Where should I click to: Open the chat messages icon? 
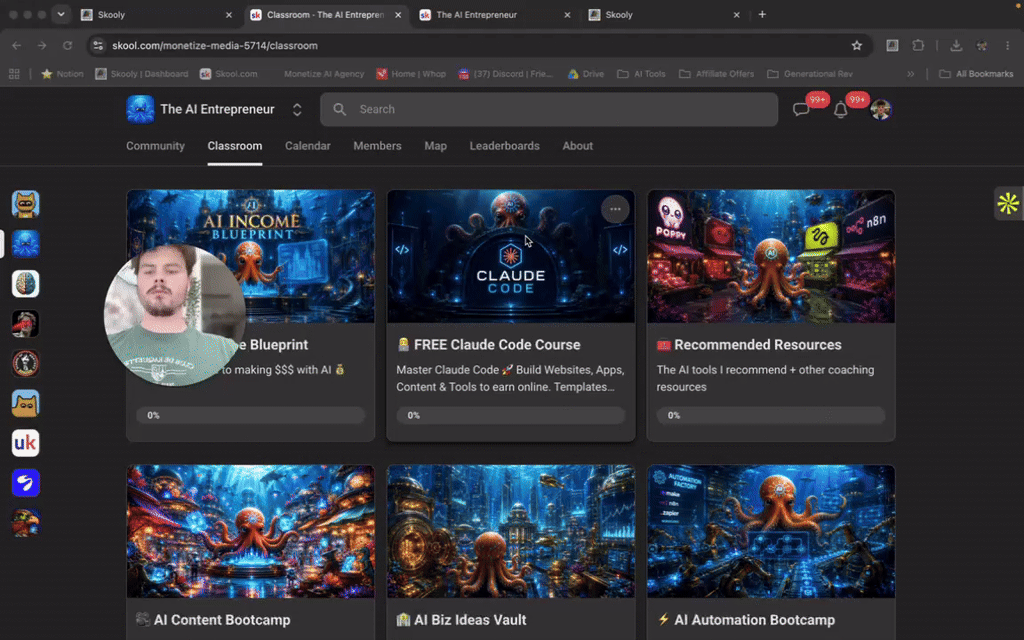[x=801, y=110]
